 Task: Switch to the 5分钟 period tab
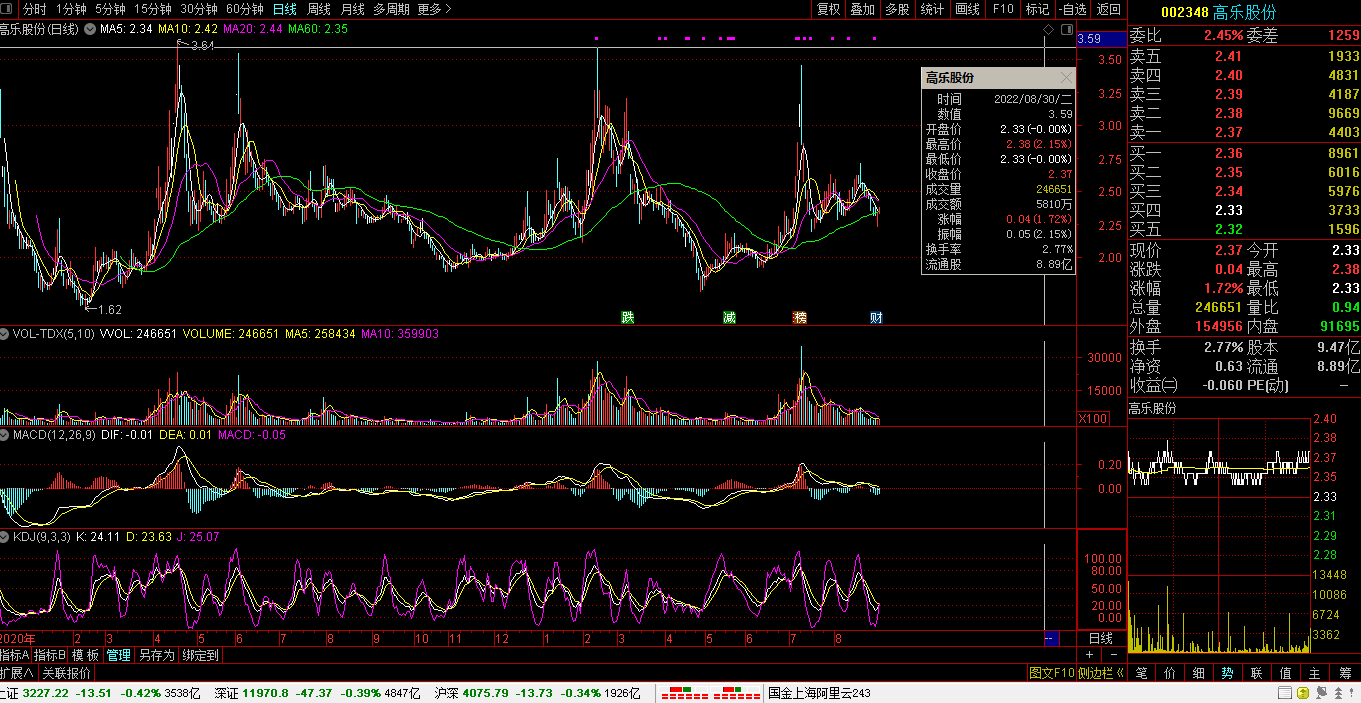pos(110,9)
